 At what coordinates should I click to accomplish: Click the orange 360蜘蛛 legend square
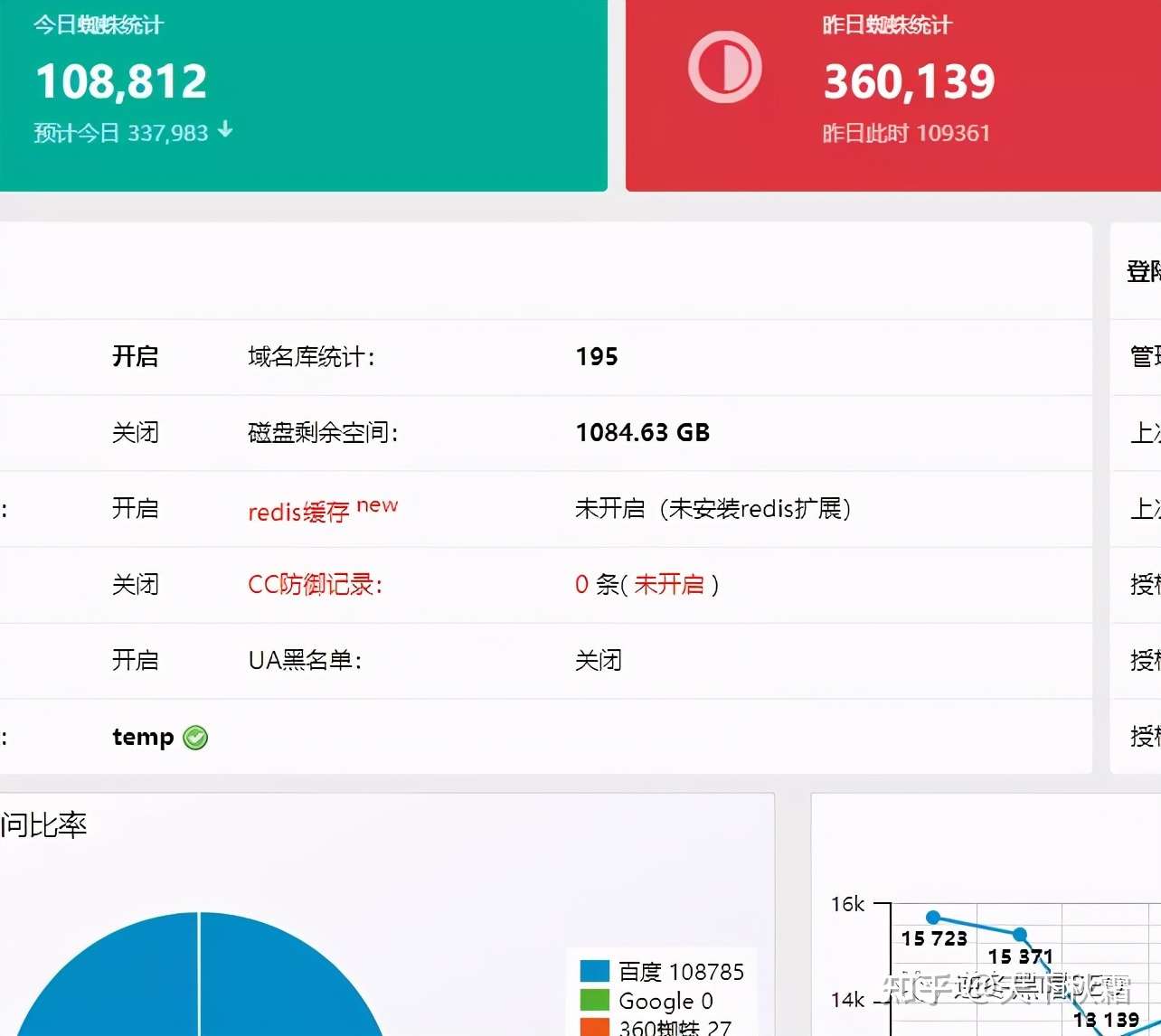pyautogui.click(x=594, y=1028)
